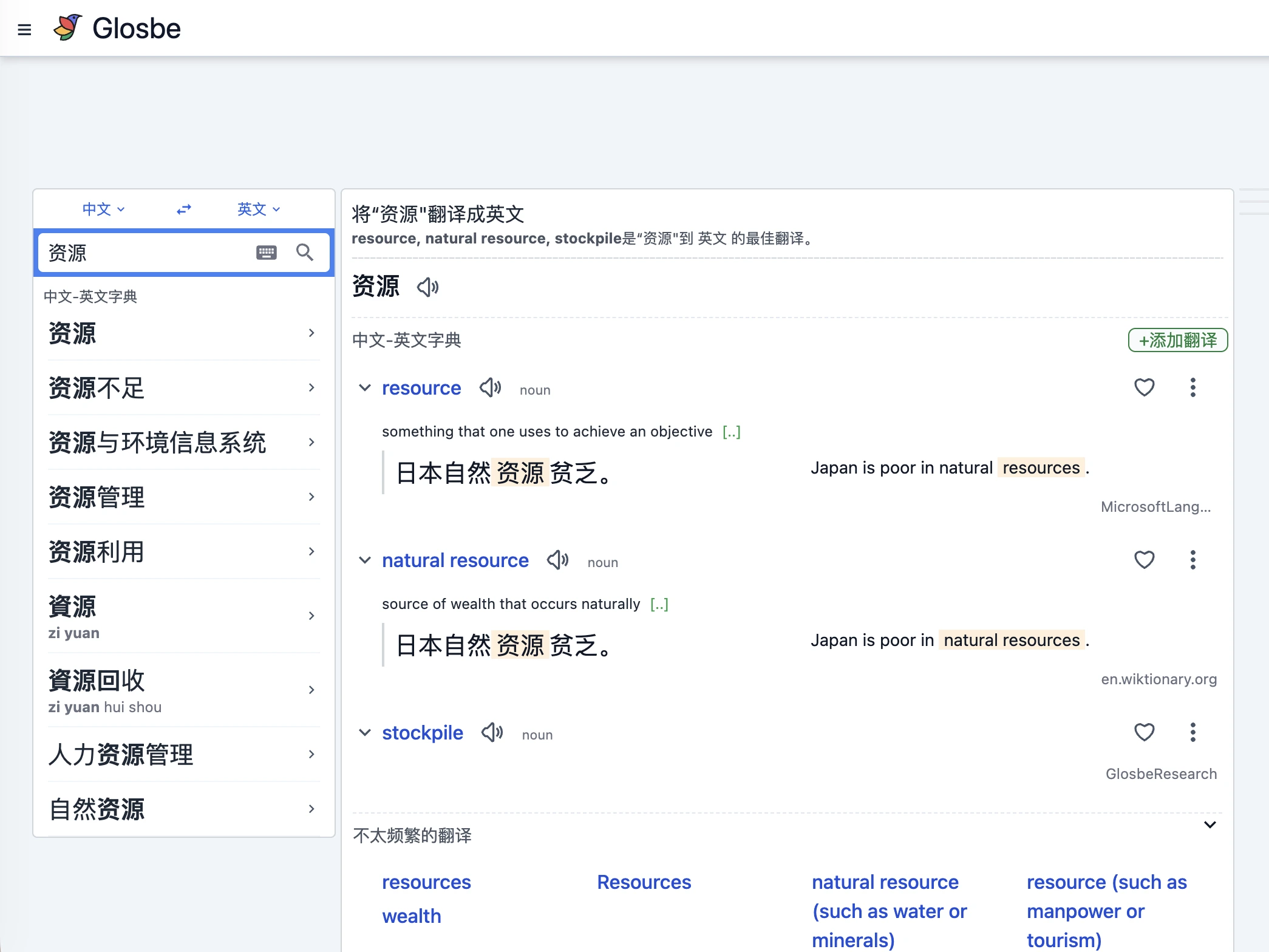Click the +添加翻译 button
The height and width of the screenshot is (952, 1269).
[1177, 340]
